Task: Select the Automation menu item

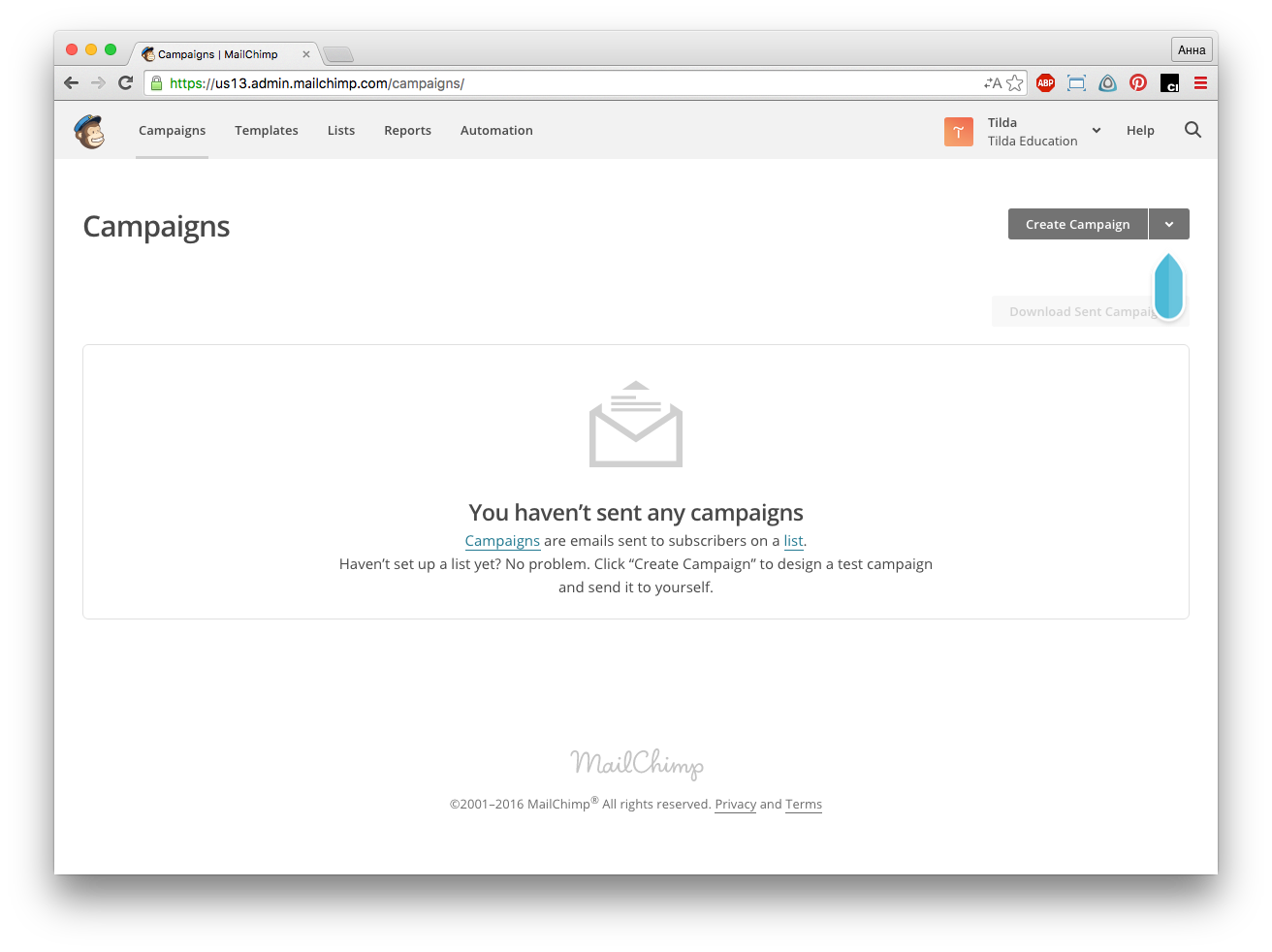Action: pyautogui.click(x=496, y=131)
